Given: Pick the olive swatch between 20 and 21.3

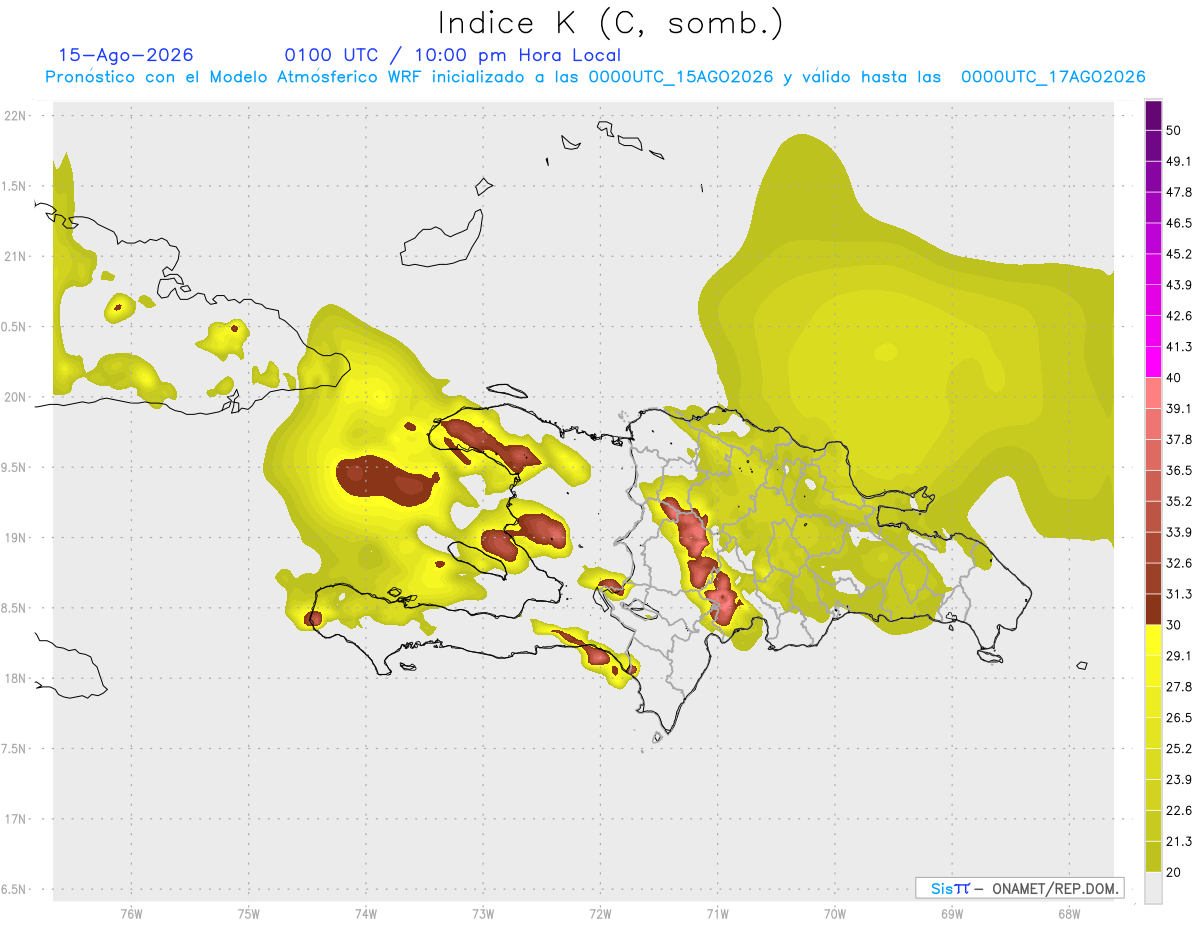Looking at the screenshot, I should click(x=1153, y=857).
